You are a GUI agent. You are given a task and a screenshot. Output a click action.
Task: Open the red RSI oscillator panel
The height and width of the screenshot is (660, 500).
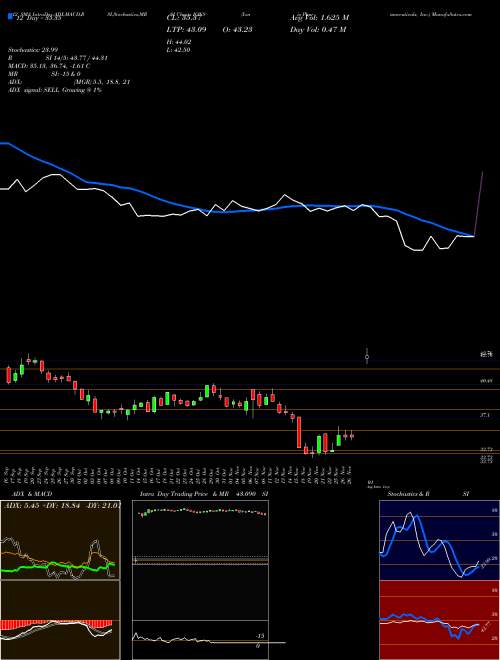(x=439, y=620)
